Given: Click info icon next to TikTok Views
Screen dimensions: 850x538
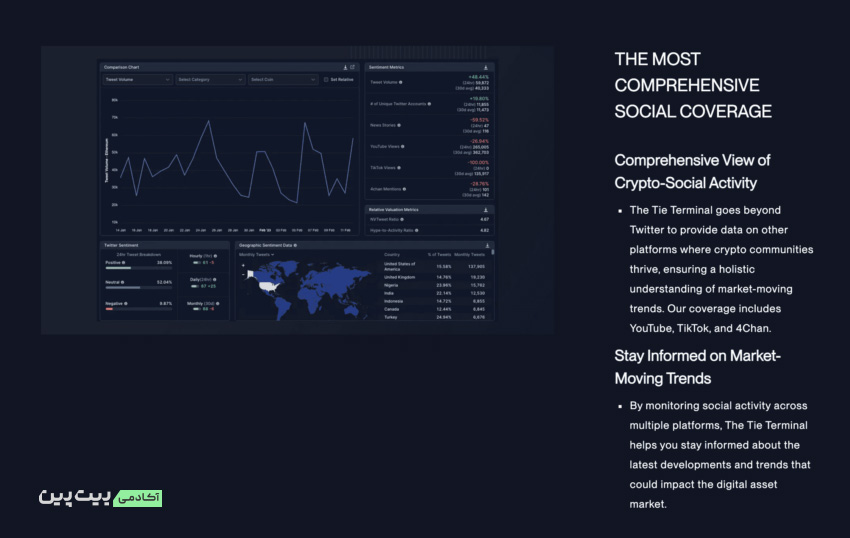Looking at the screenshot, I should tap(399, 168).
